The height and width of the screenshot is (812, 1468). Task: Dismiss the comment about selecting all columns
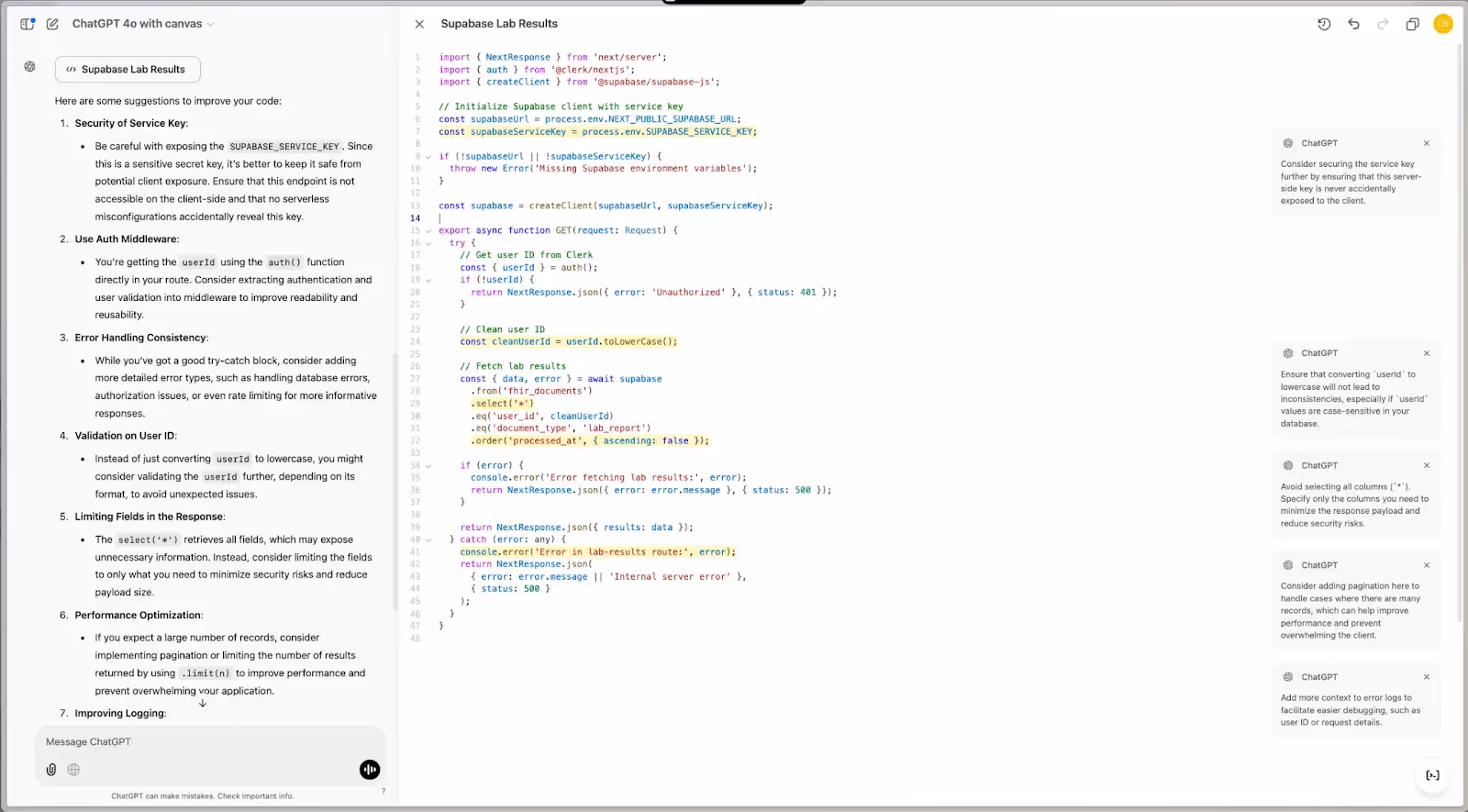point(1427,465)
